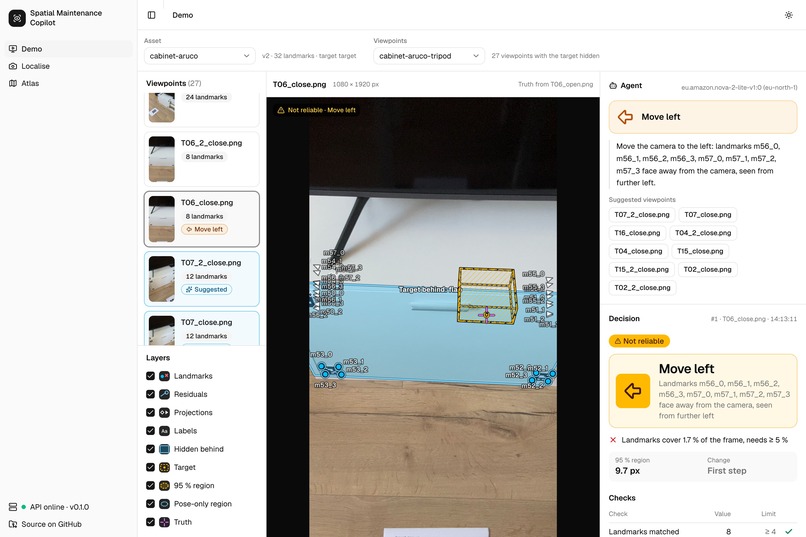Click the First step change value
Screen dimensions: 806x537
click(x=726, y=471)
